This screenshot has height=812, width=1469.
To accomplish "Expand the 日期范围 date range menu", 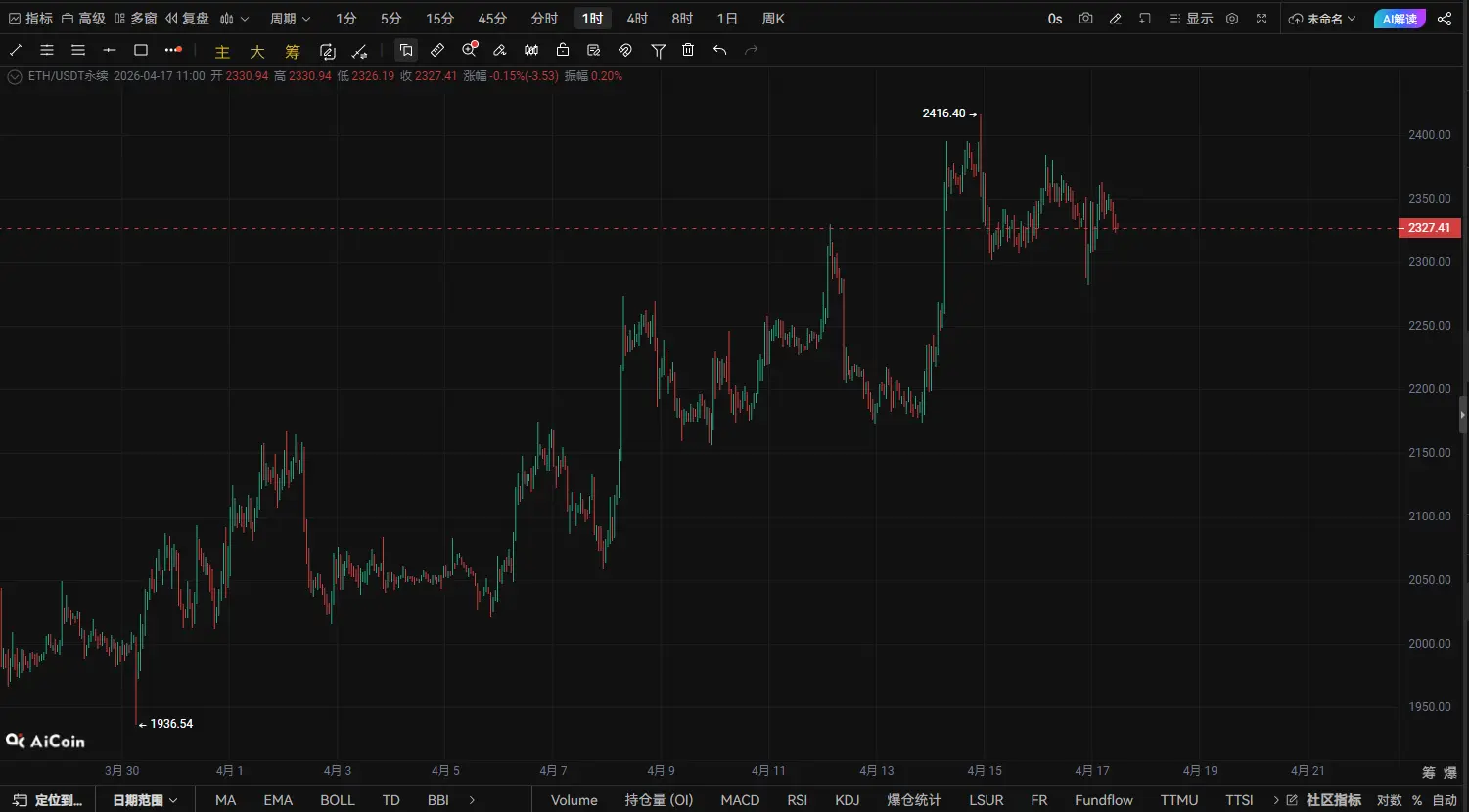I will [x=146, y=800].
